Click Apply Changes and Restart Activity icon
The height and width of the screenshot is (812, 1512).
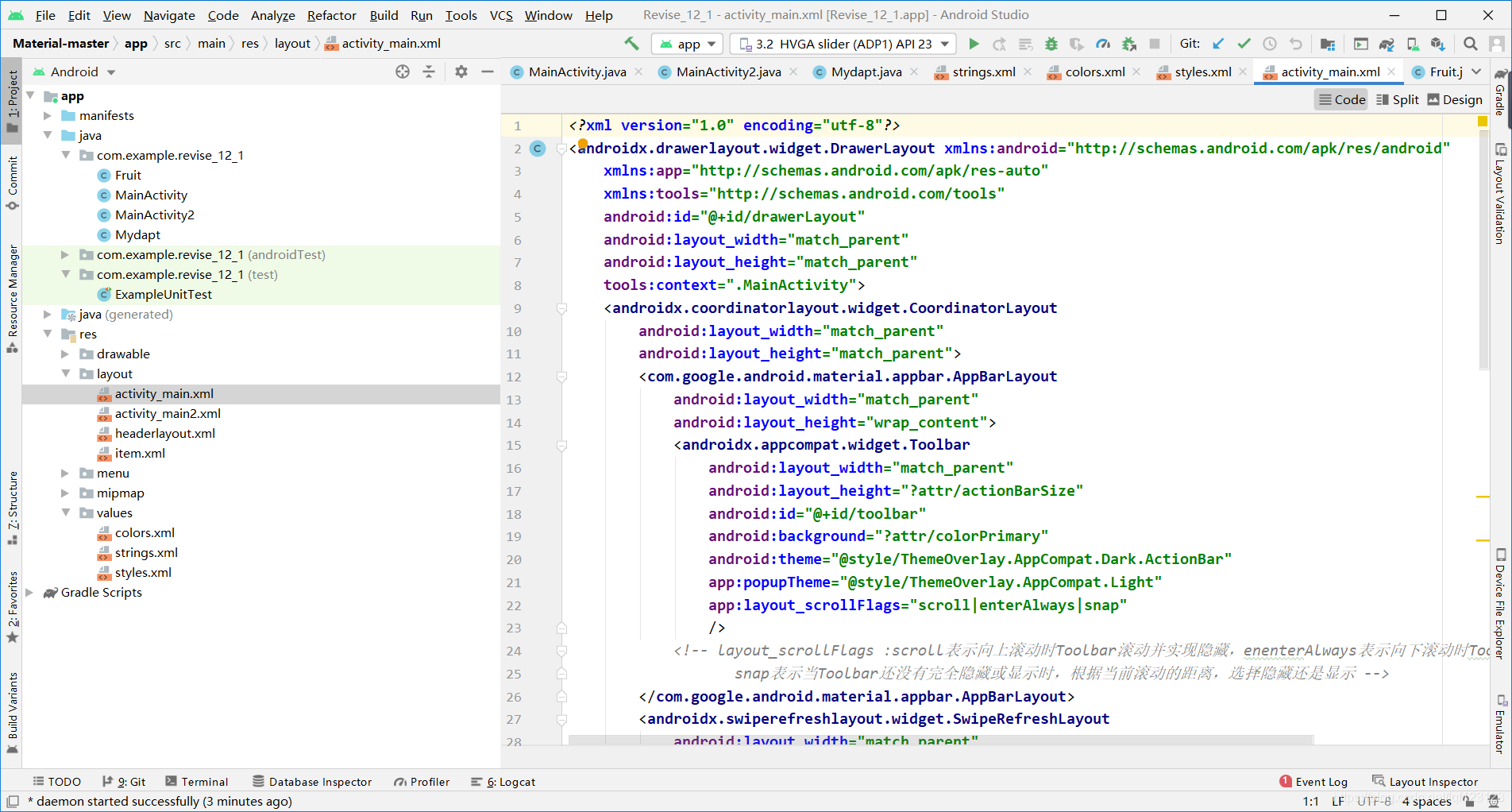[1000, 44]
